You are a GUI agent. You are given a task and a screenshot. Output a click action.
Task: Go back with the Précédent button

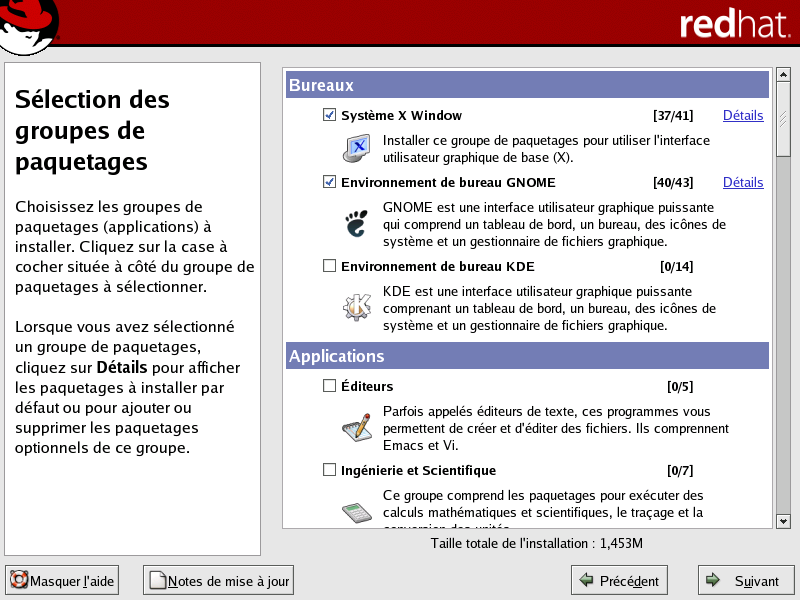(x=619, y=581)
